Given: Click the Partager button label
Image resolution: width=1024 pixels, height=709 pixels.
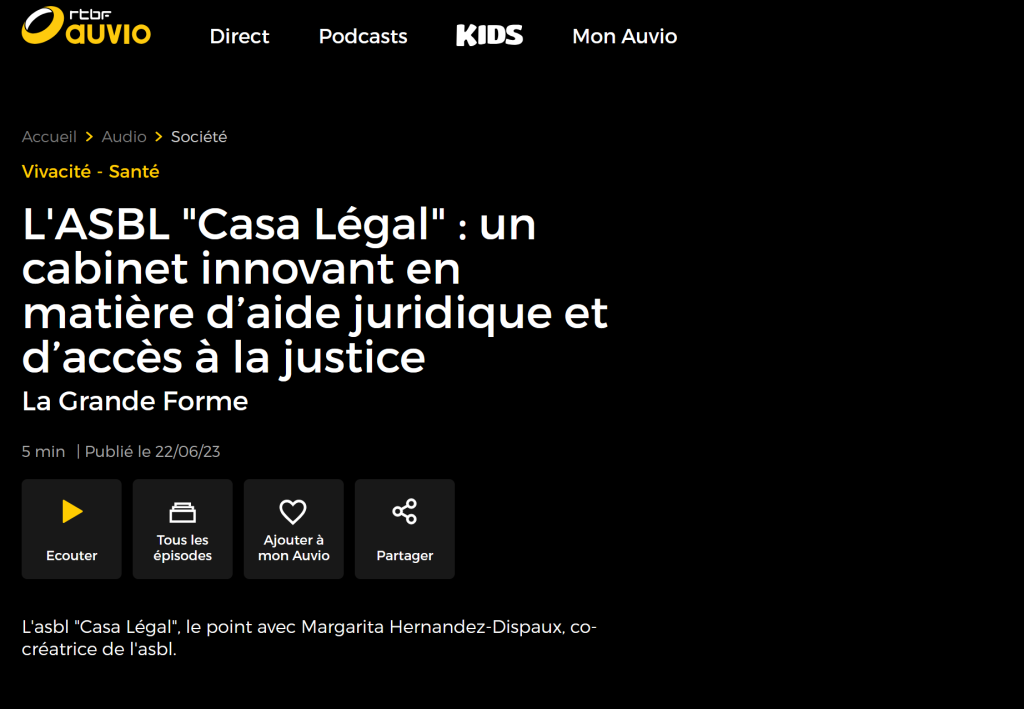Looking at the screenshot, I should coord(405,556).
